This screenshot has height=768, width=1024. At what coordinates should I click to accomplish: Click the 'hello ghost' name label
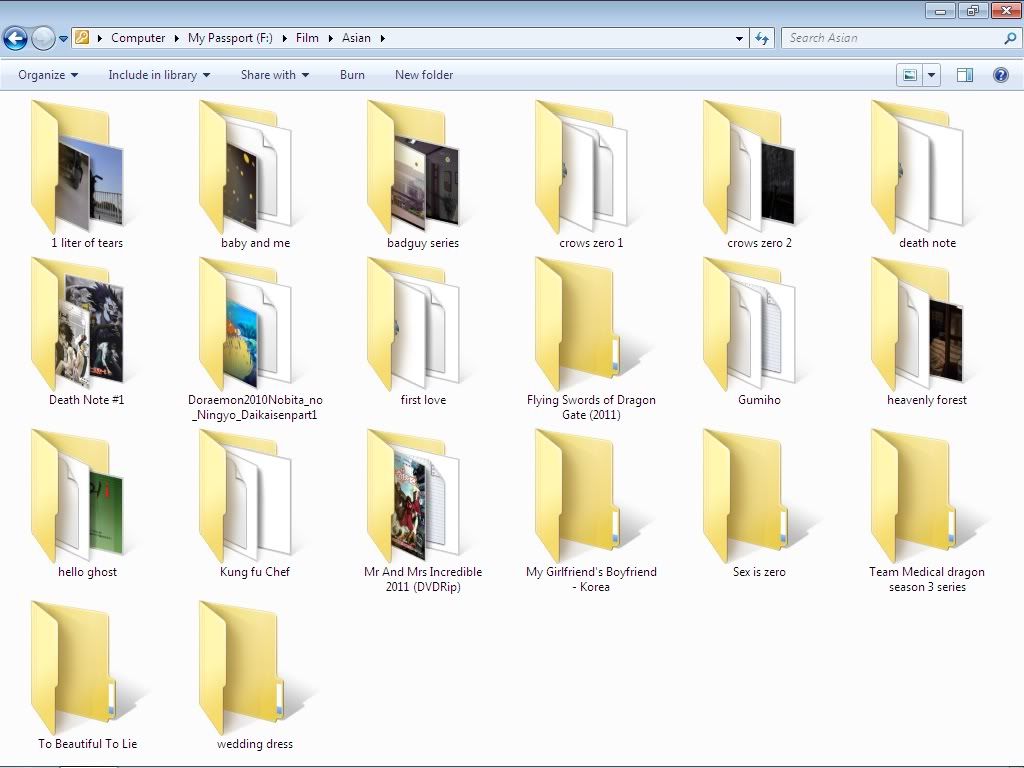click(x=87, y=572)
